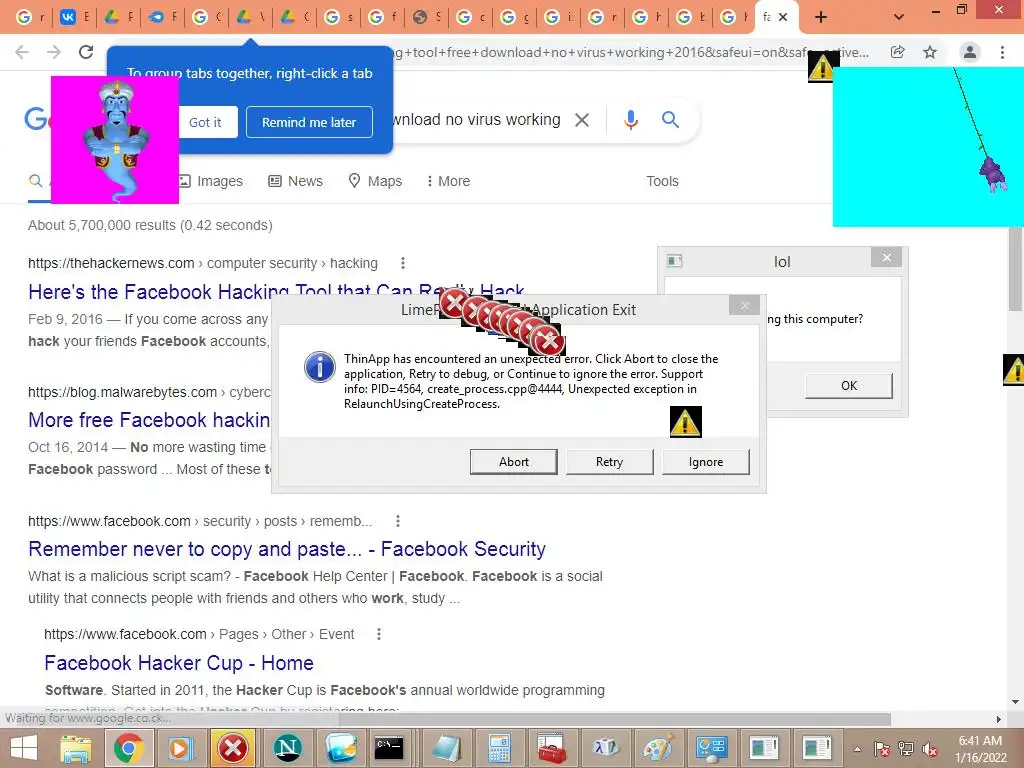Open the Chrome profile avatar
This screenshot has width=1024, height=768.
tap(970, 52)
